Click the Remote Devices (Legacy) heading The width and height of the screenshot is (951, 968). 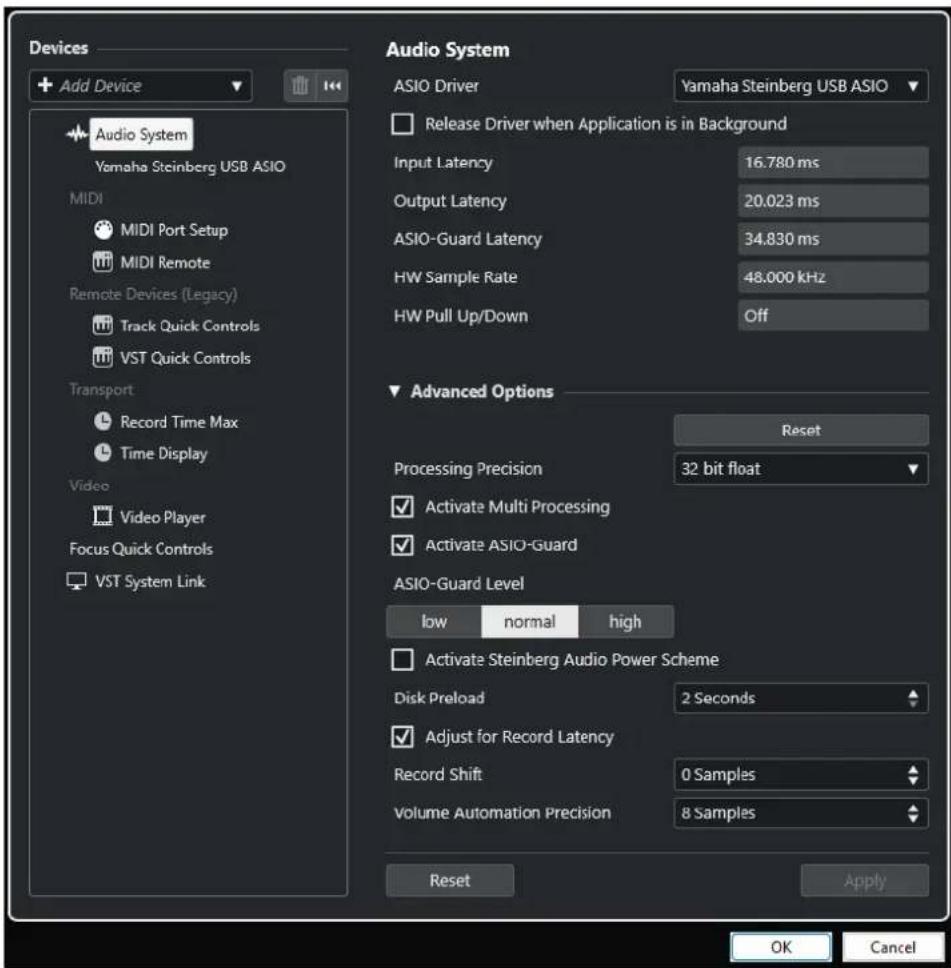click(153, 294)
